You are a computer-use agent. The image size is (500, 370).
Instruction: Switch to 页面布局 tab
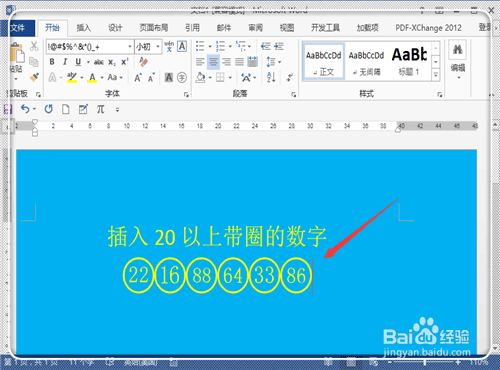[x=153, y=28]
